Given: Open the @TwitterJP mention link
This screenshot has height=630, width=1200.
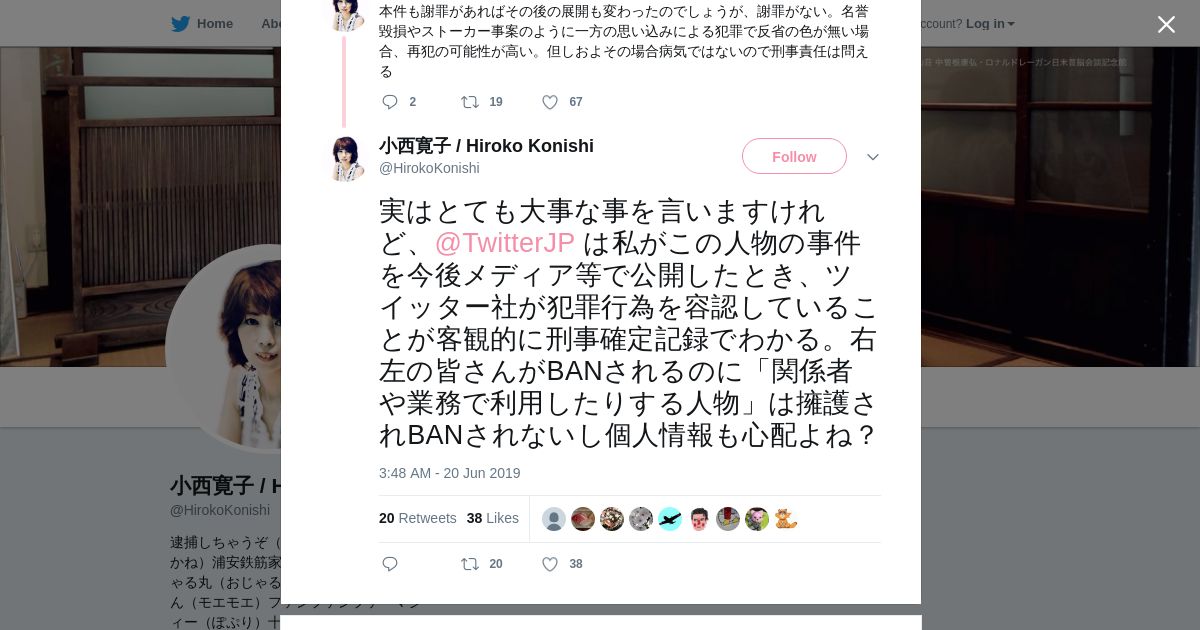Looking at the screenshot, I should tap(504, 243).
